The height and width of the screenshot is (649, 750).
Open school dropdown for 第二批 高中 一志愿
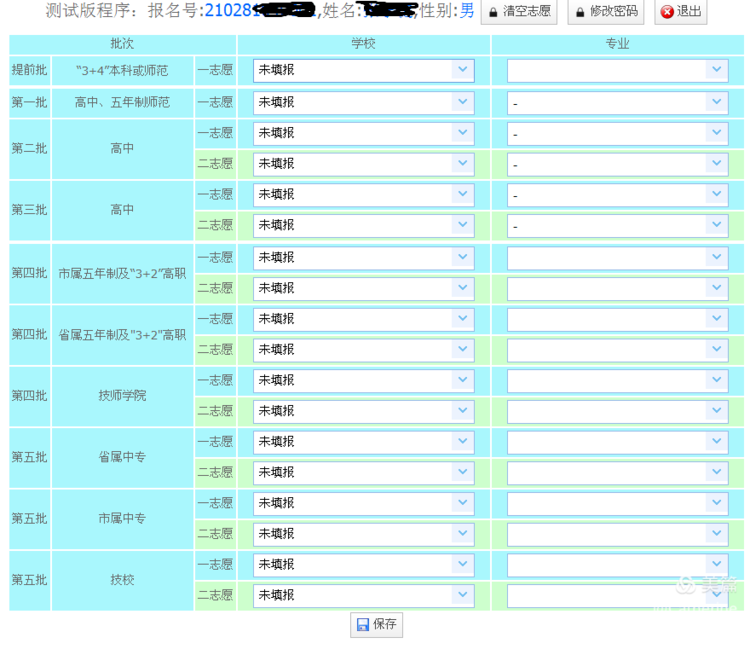(x=364, y=133)
